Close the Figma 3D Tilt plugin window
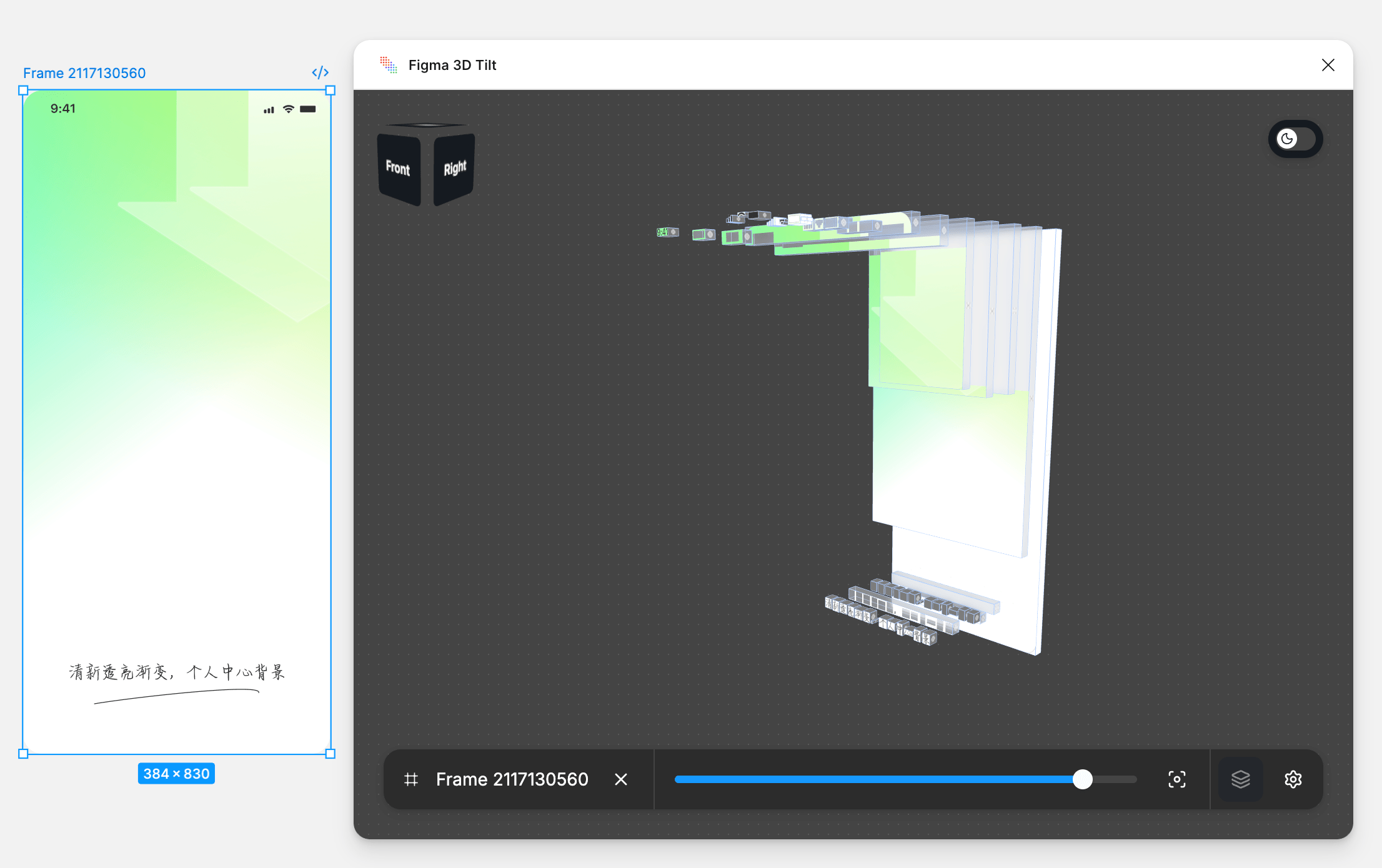The image size is (1382, 868). coord(1328,65)
